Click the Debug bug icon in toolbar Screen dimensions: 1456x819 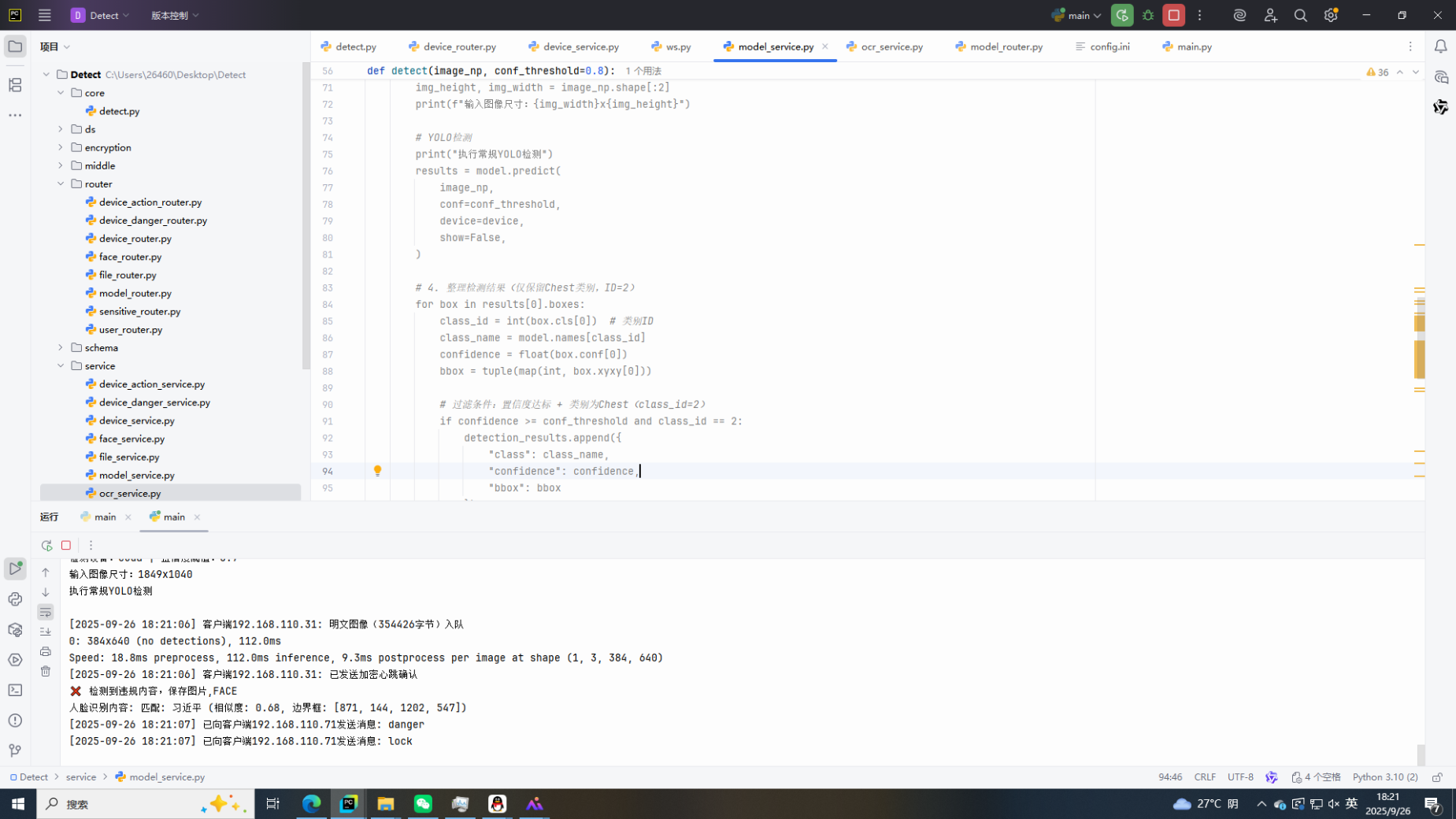1147,15
